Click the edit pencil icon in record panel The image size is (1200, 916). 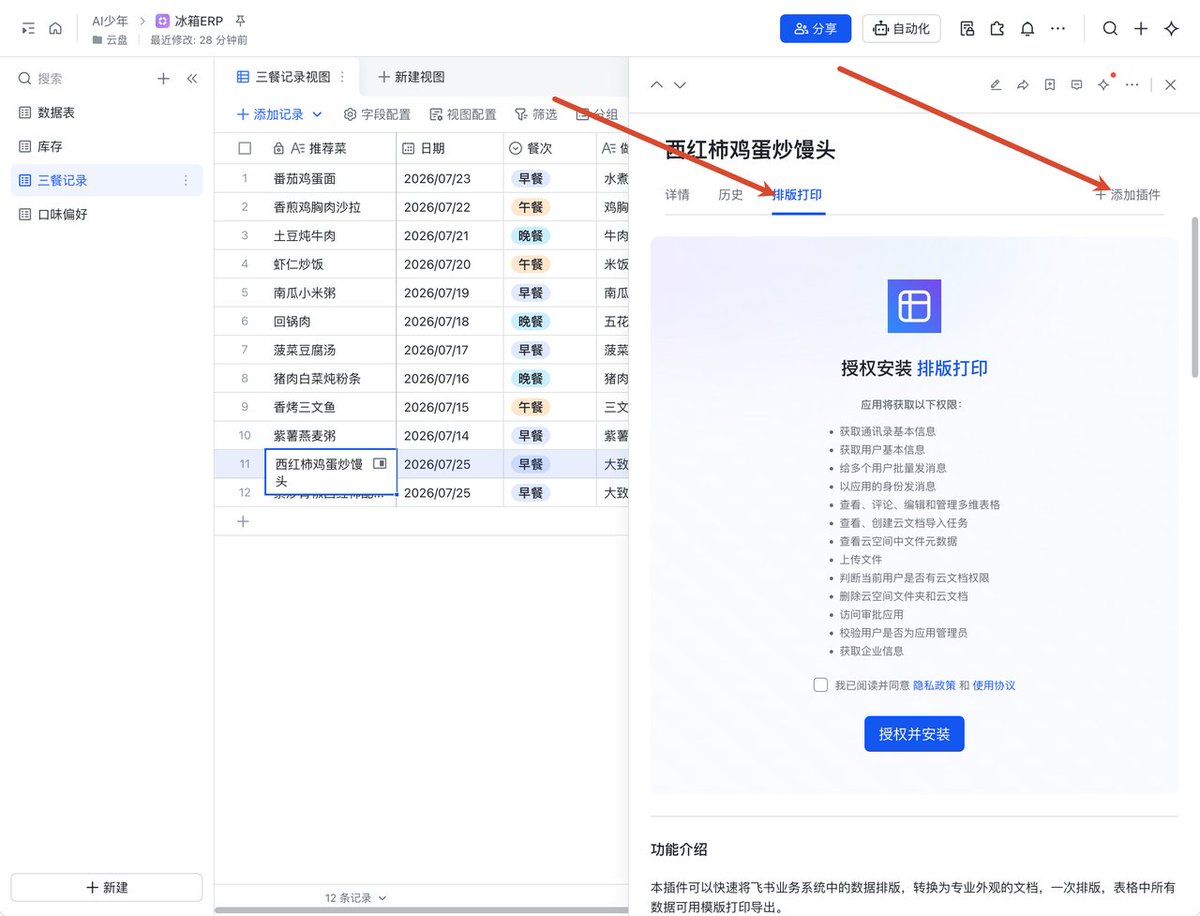[995, 85]
